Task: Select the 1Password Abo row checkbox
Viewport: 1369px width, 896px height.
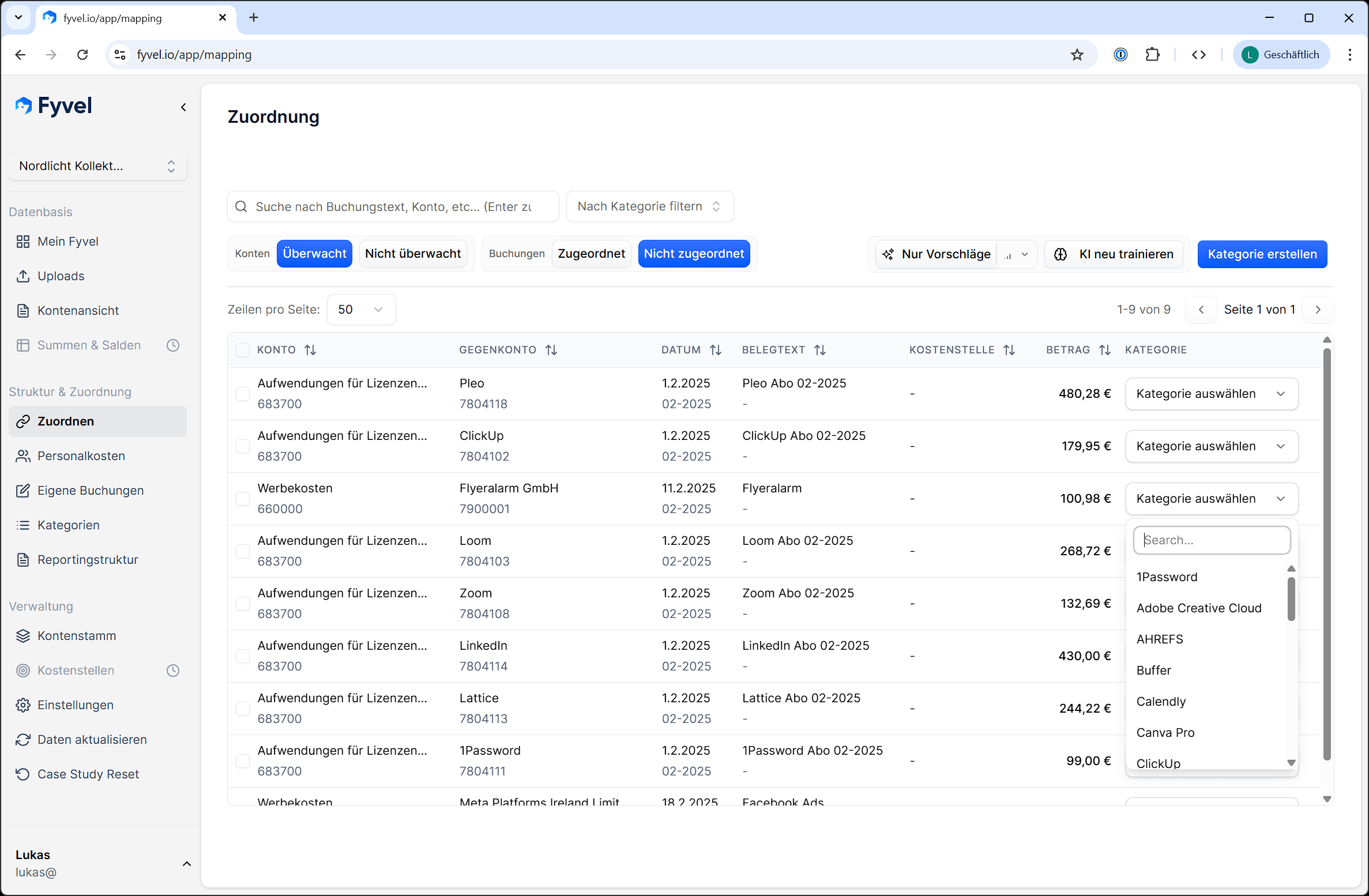Action: tap(243, 761)
